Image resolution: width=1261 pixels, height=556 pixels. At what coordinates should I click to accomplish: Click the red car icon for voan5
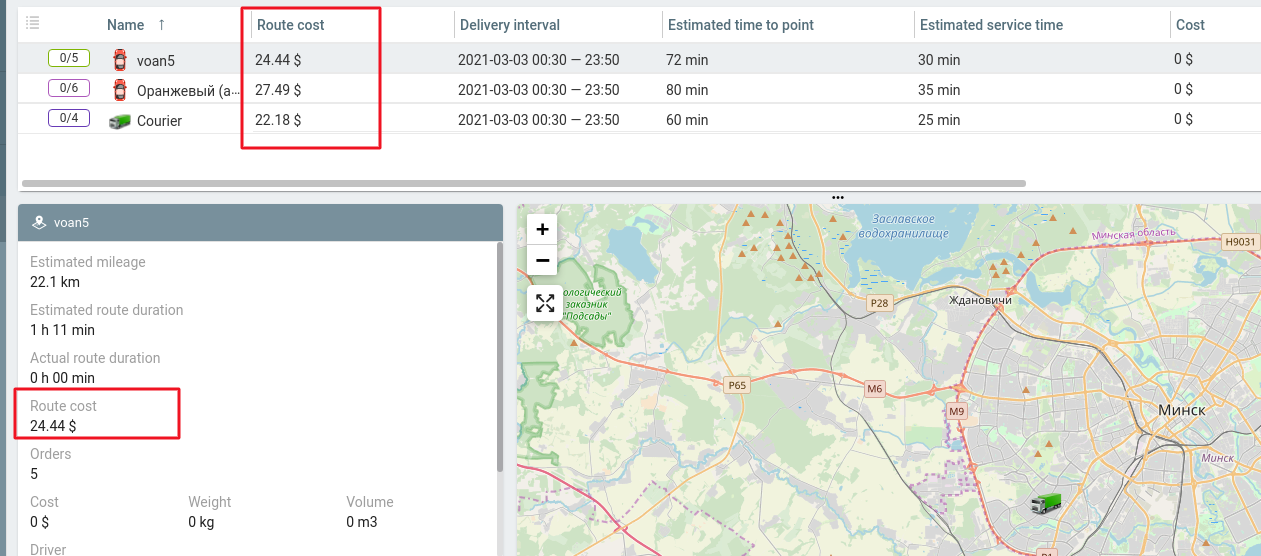(120, 60)
